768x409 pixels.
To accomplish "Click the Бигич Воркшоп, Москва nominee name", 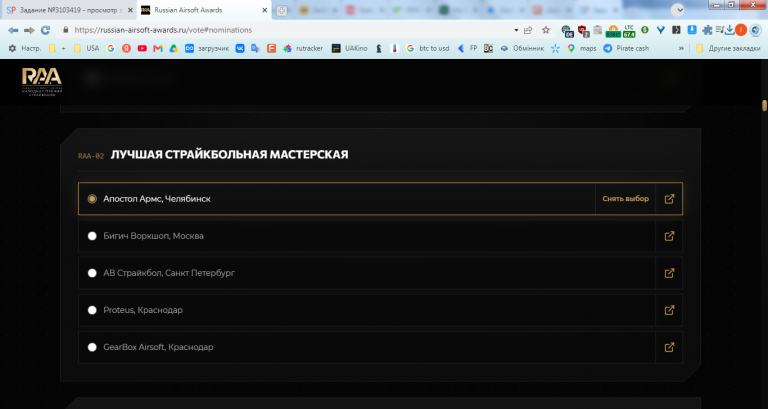I will click(153, 236).
